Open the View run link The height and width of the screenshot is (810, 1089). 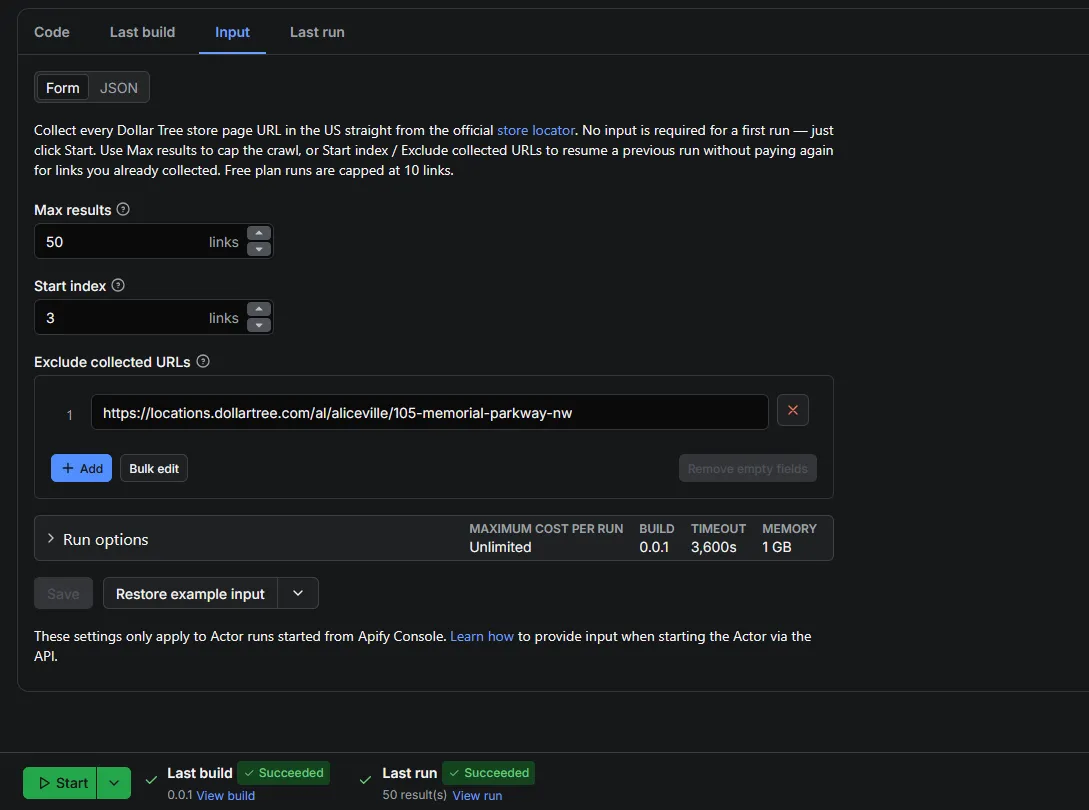click(476, 795)
